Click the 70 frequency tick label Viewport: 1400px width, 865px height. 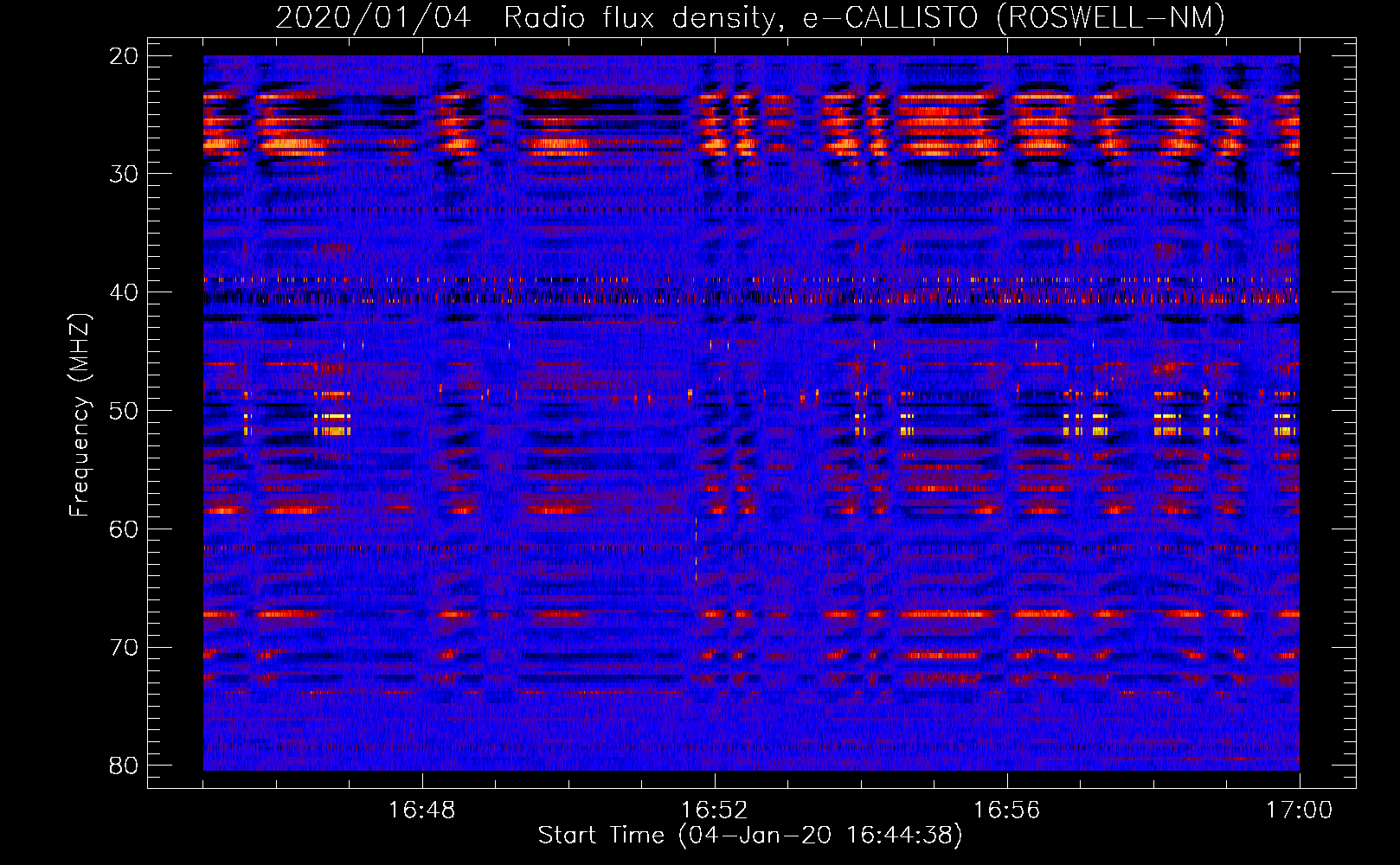[123, 648]
